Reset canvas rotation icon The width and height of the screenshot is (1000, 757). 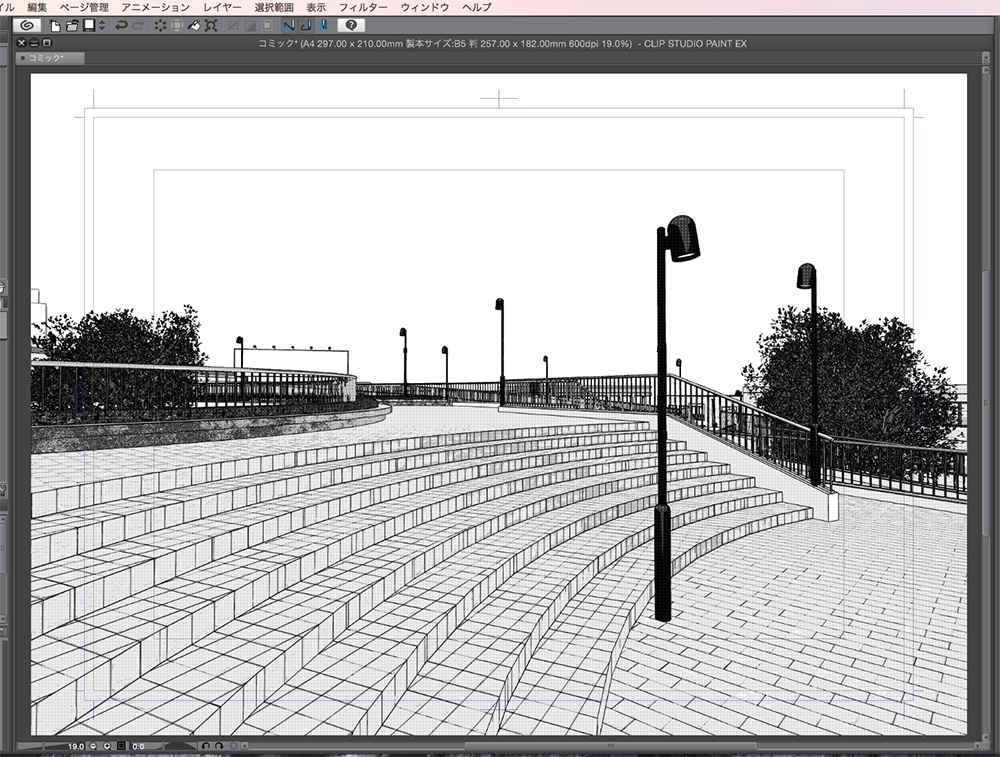233,746
